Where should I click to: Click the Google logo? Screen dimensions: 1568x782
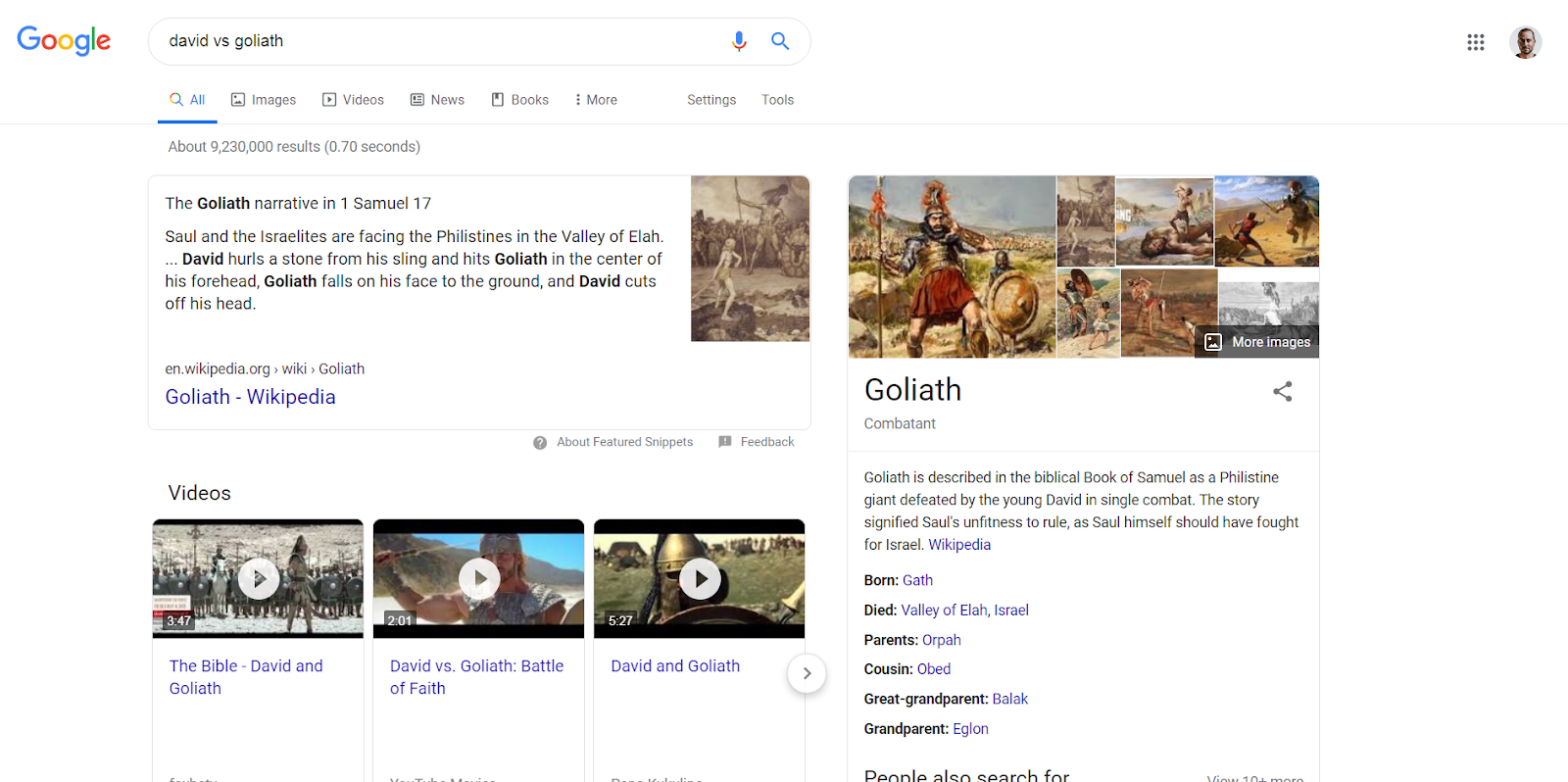[x=64, y=40]
